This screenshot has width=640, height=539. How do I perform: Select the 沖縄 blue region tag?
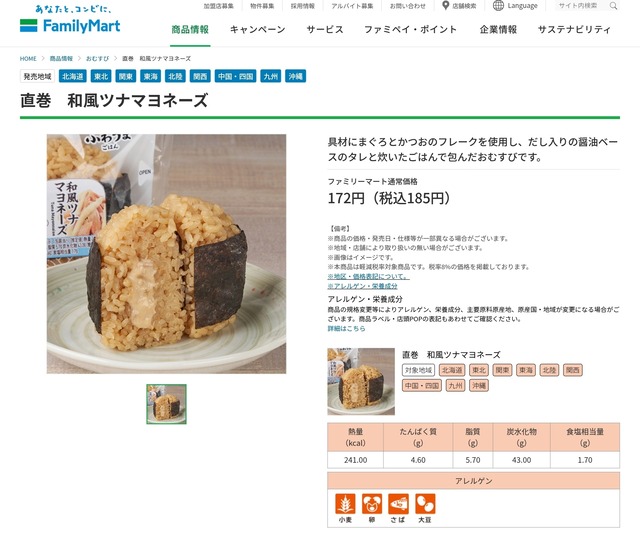pos(296,76)
